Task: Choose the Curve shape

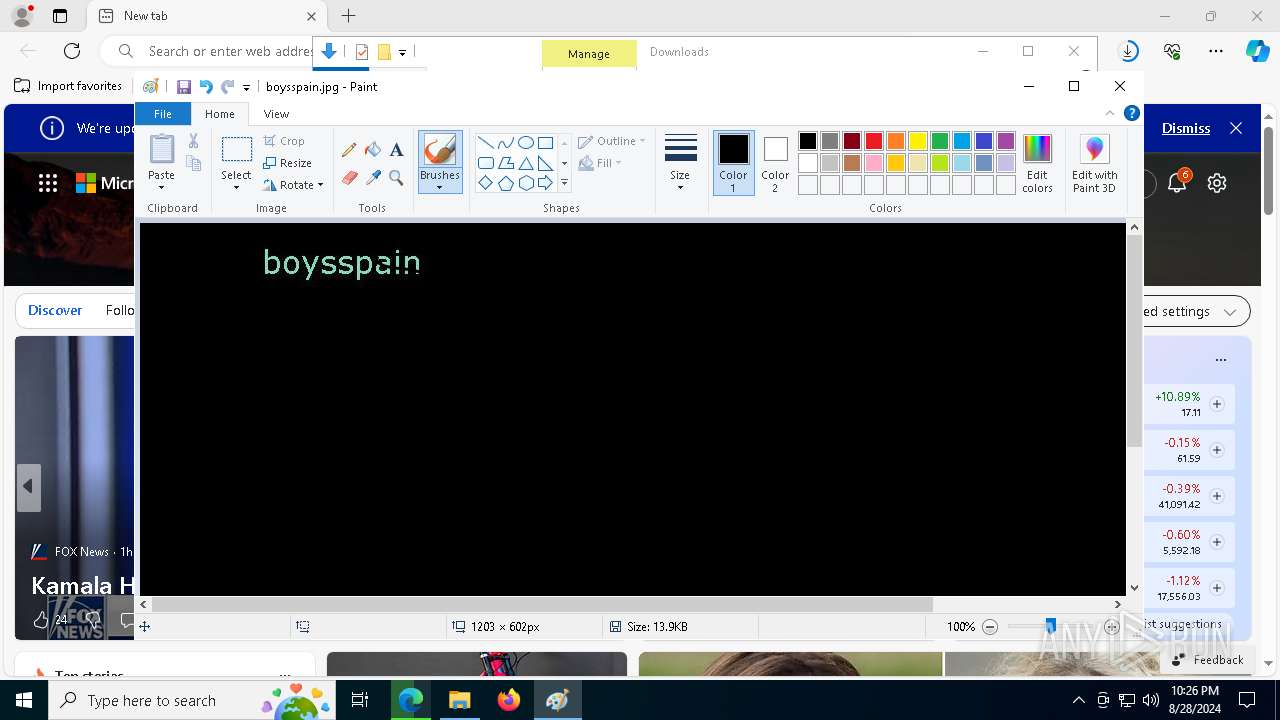Action: 505,142
